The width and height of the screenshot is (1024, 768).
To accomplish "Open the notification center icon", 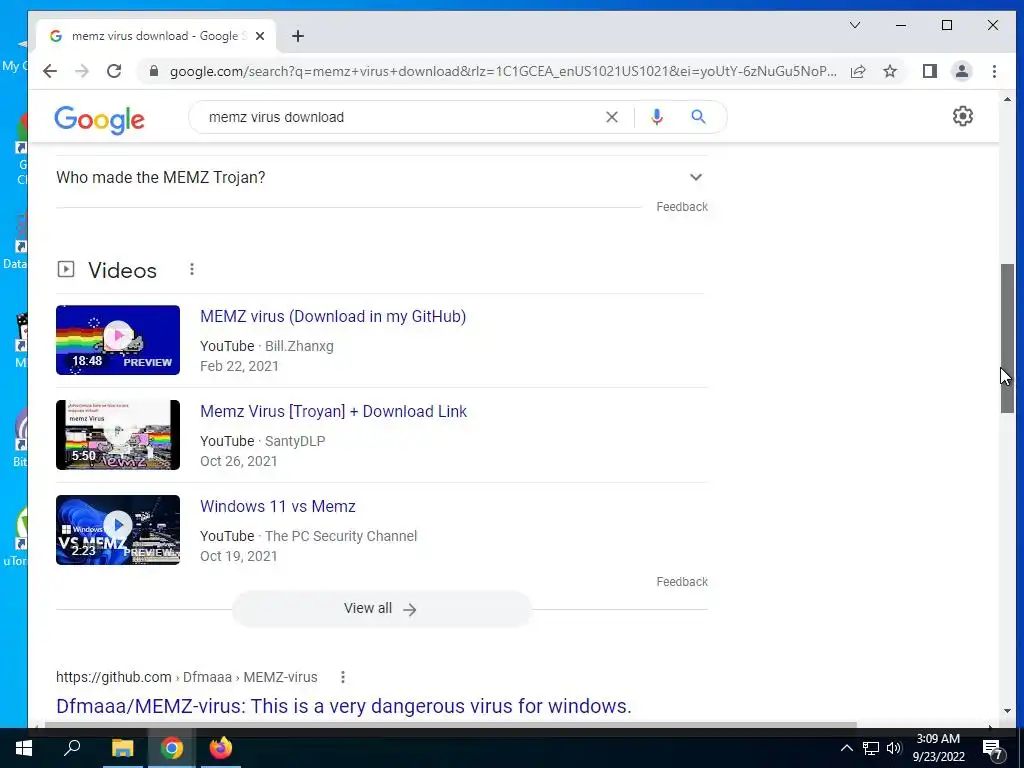I will (x=993, y=749).
